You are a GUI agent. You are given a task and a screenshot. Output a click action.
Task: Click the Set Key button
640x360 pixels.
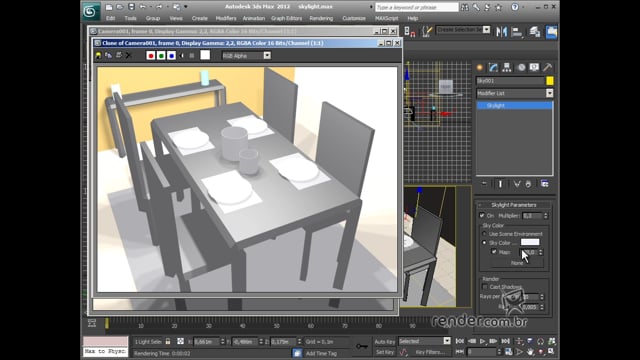tap(384, 352)
